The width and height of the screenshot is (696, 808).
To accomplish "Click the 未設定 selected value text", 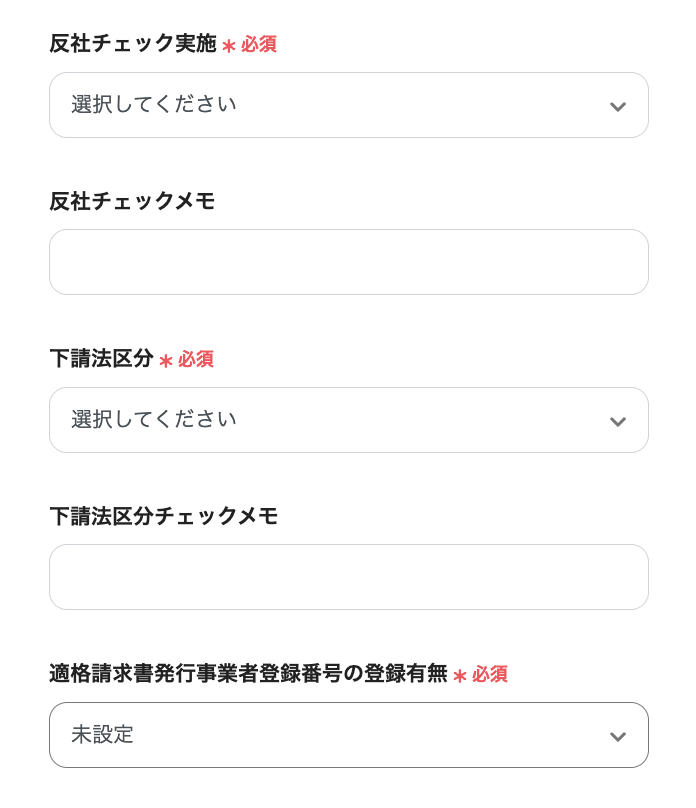I will coord(102,735).
